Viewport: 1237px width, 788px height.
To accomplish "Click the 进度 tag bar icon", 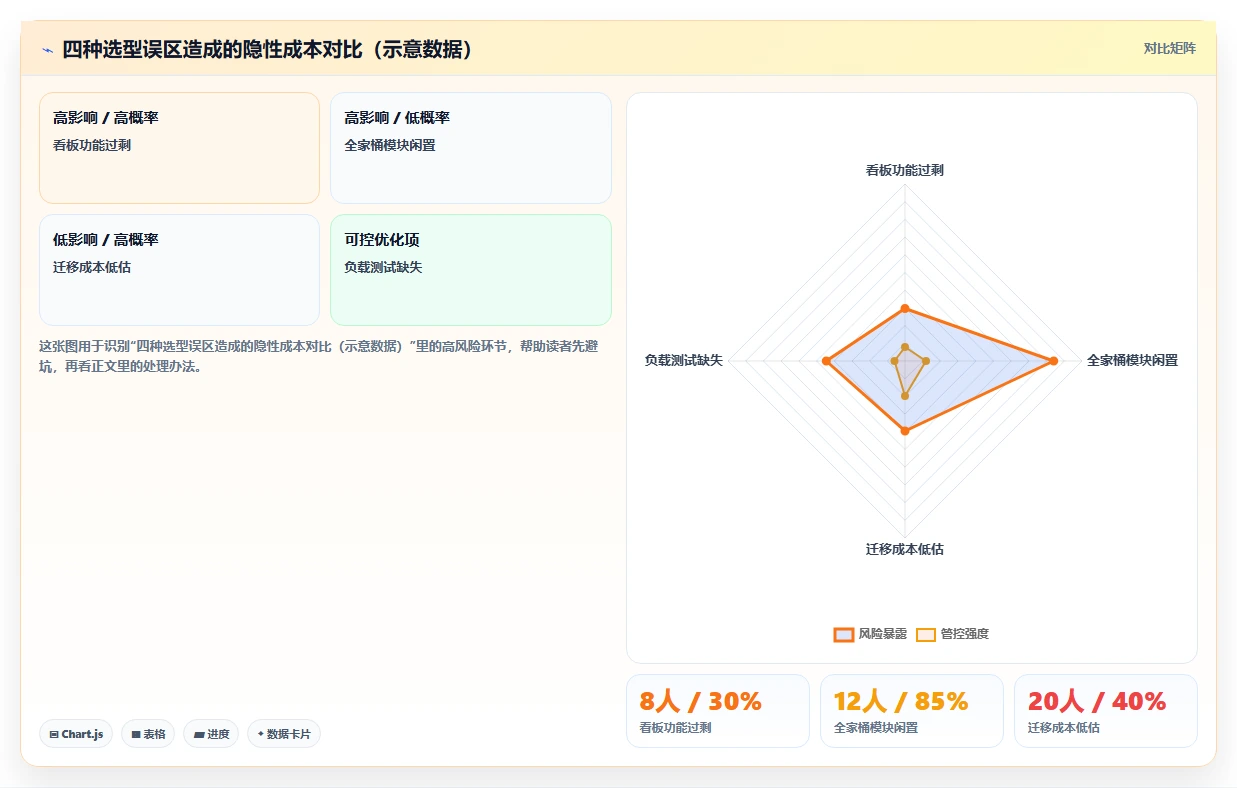I will point(199,734).
